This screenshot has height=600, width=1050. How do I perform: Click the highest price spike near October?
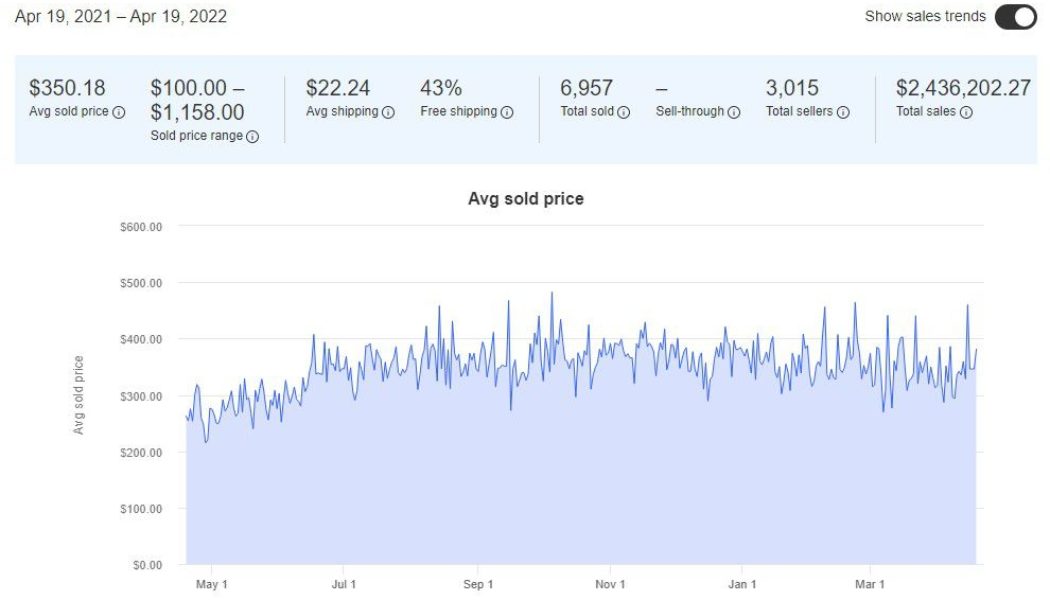pyautogui.click(x=553, y=293)
